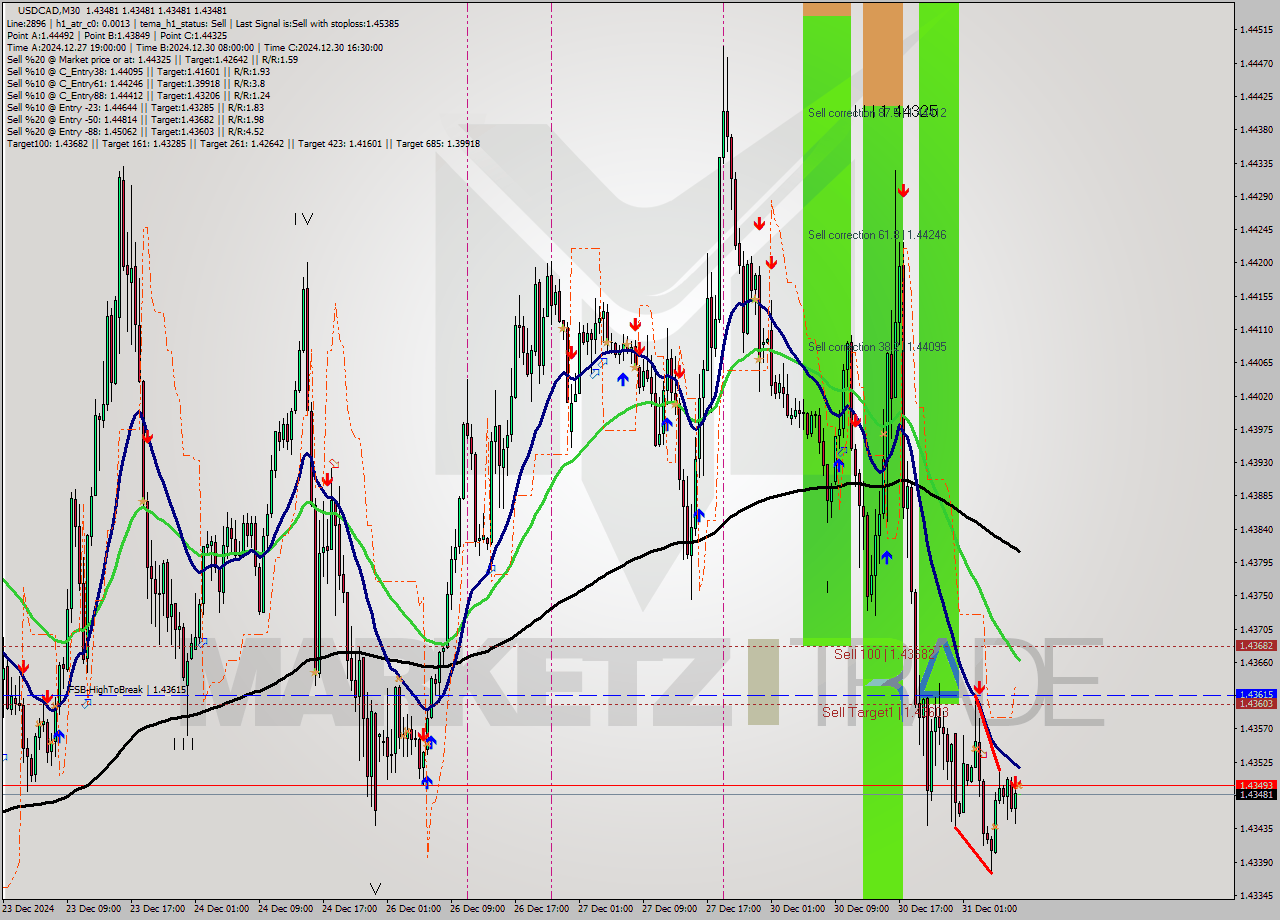Select the 'V' wave label near the bottom

[375, 888]
